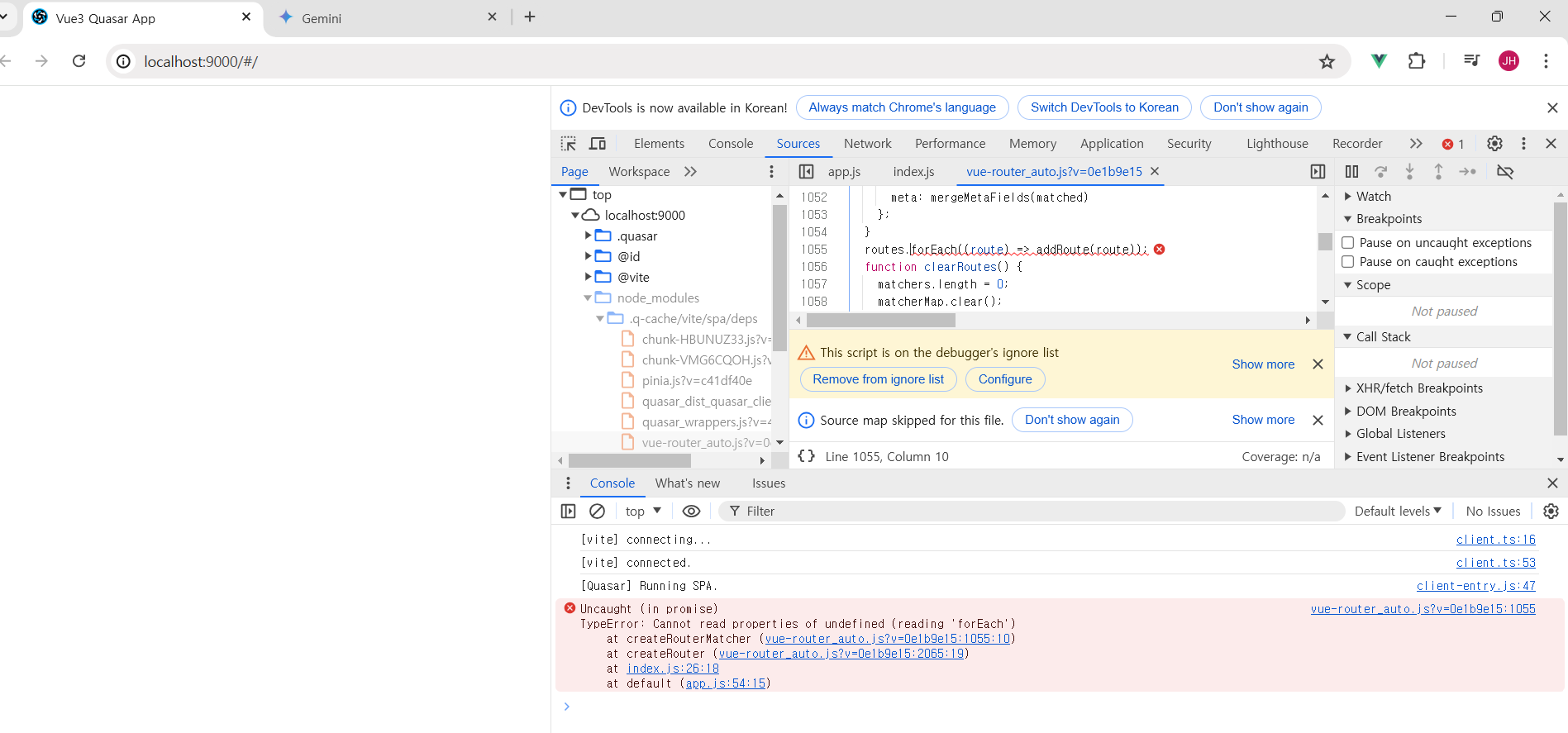This screenshot has width=1568, height=733.
Task: Expand the @vite folder
Action: 589,277
